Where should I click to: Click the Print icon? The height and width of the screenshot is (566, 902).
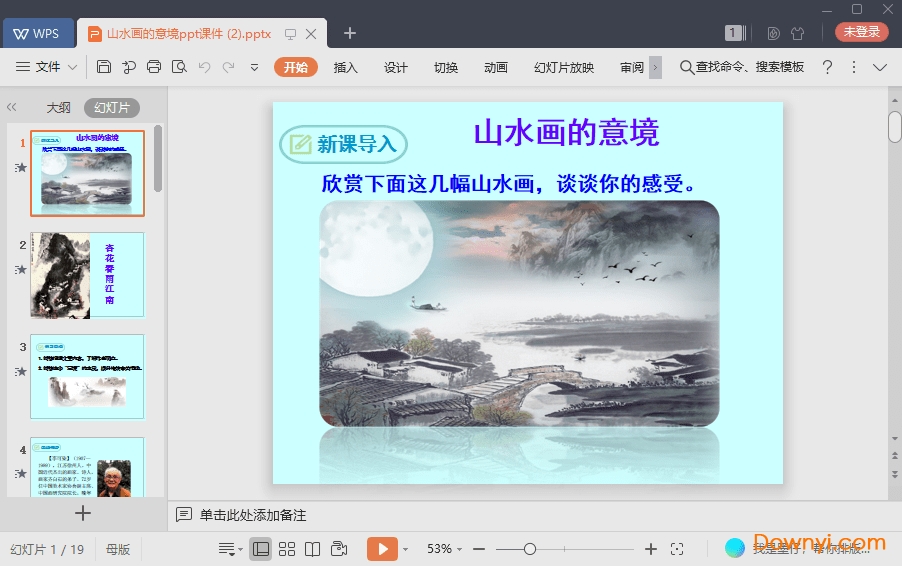(x=154, y=67)
